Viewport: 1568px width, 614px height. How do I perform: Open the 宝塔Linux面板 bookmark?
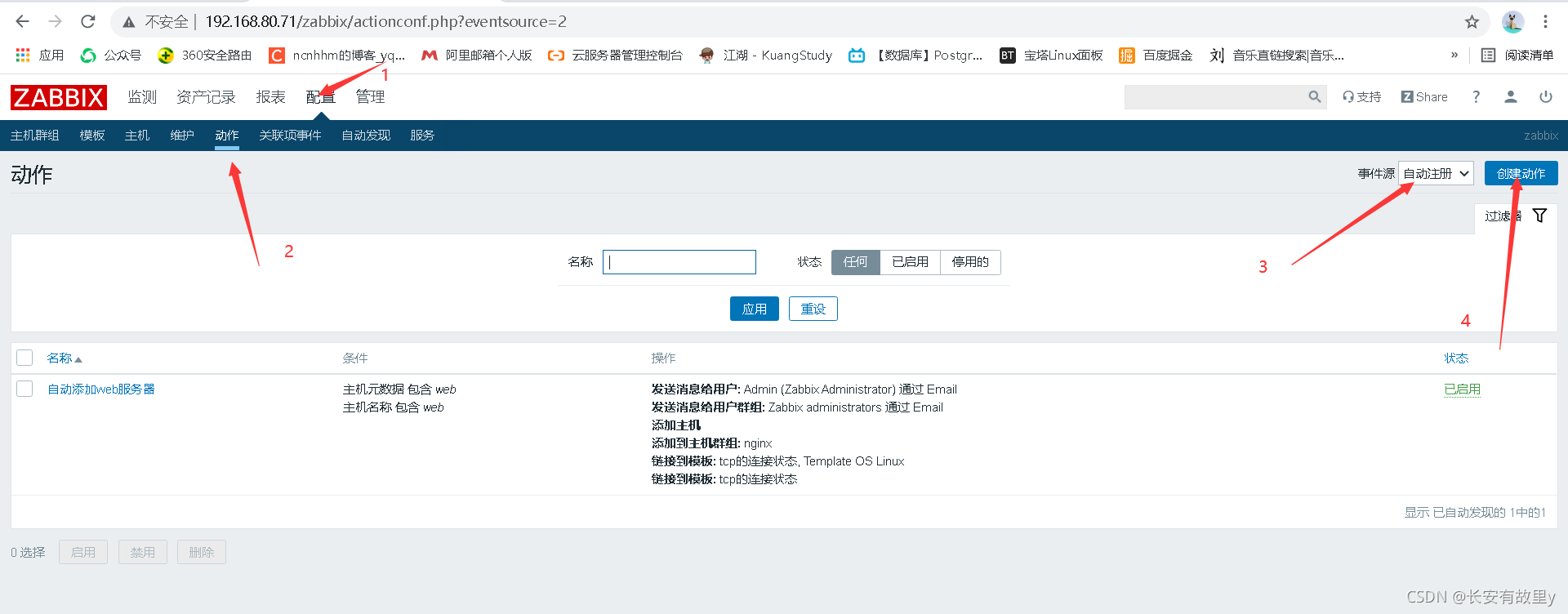(1051, 55)
